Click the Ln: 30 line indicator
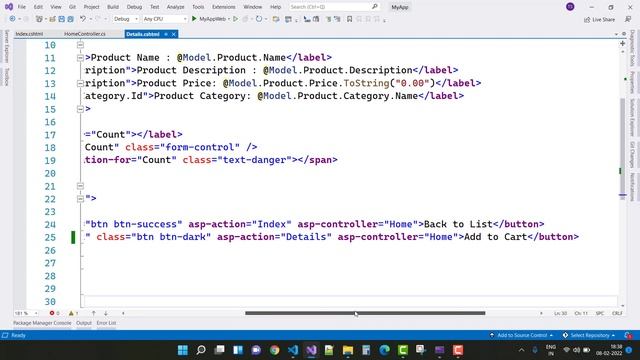Screen dimensions: 640x360 [560, 313]
